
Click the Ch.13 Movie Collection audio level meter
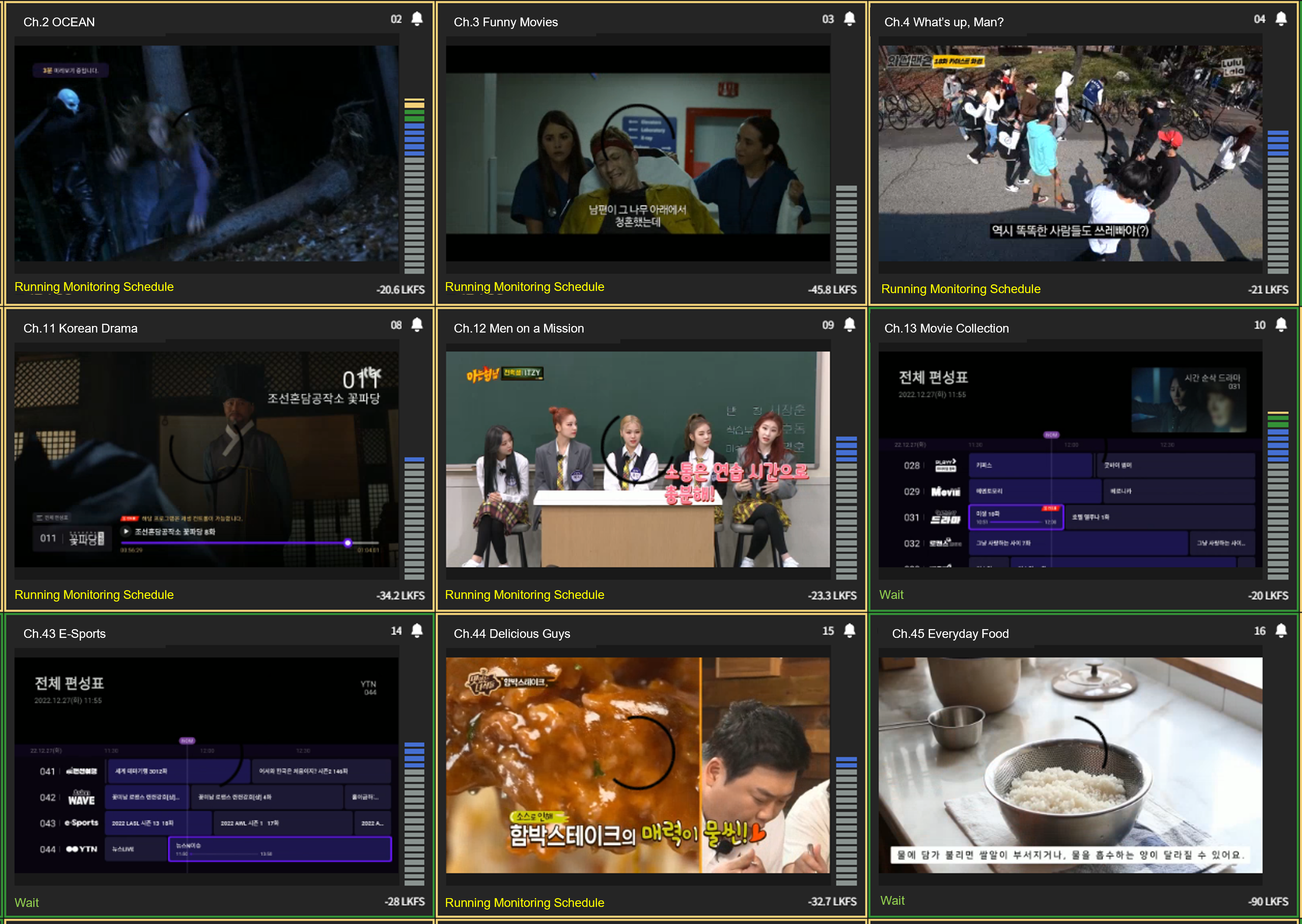(x=1277, y=495)
